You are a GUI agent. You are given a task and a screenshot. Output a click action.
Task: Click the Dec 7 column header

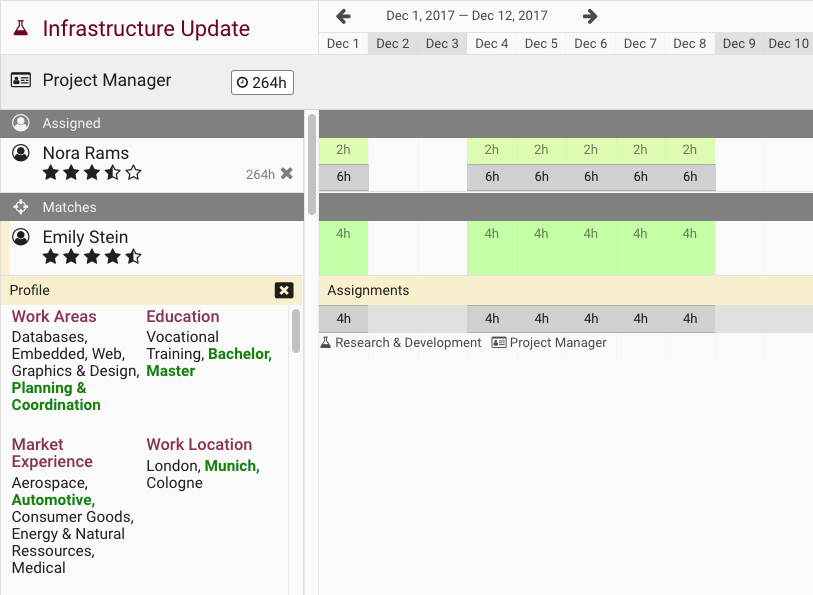pos(640,44)
